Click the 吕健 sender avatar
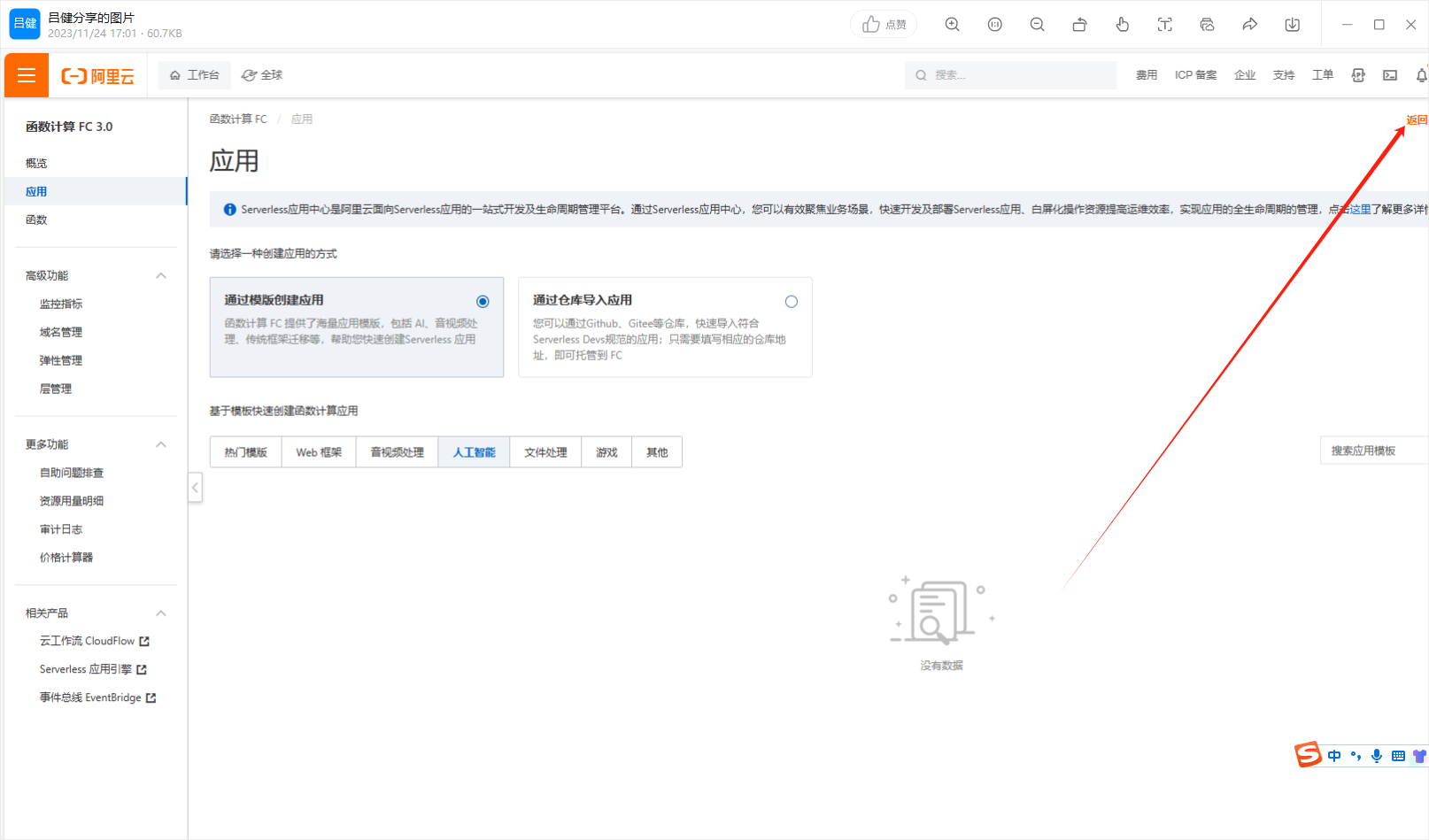 [25, 24]
